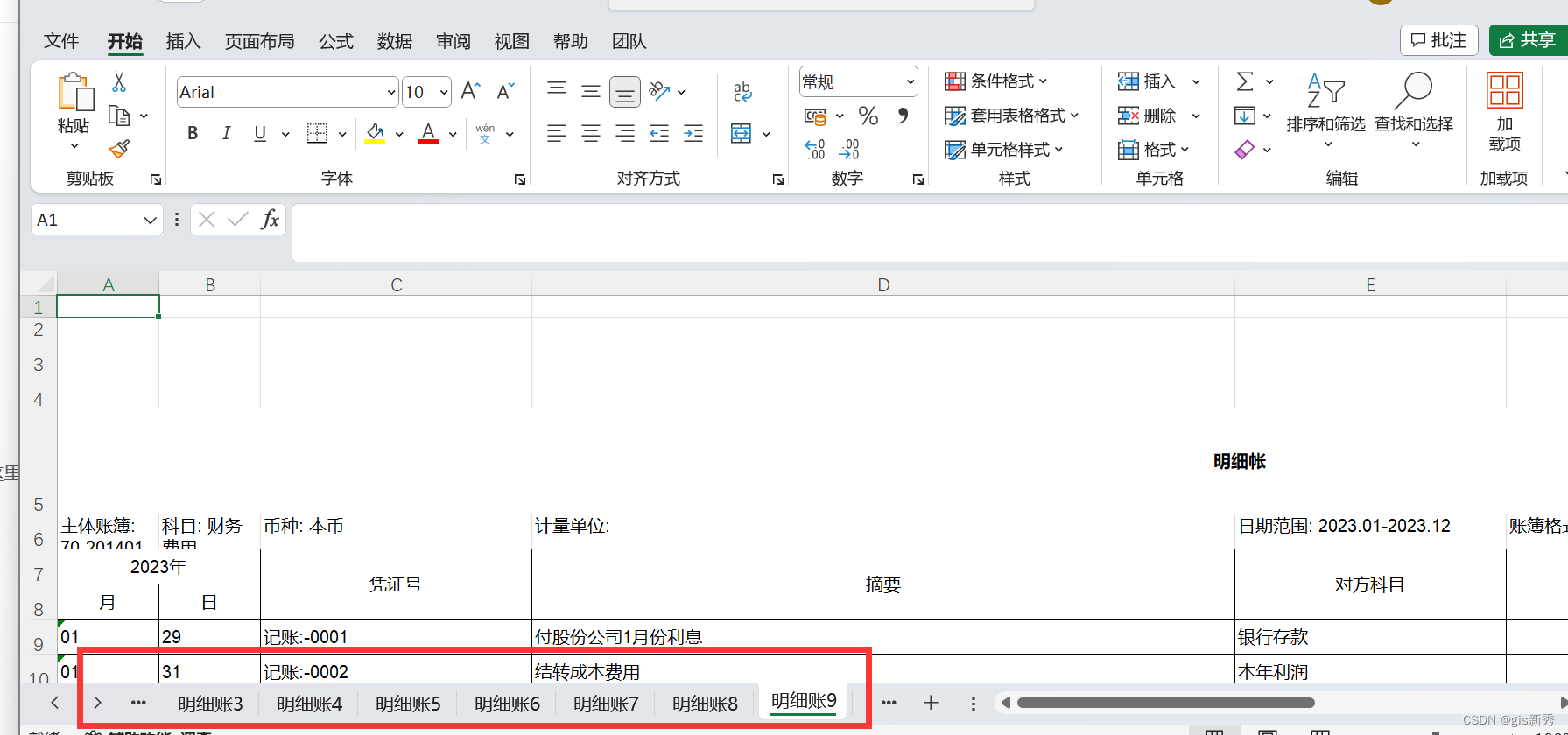Apply red font color
The height and width of the screenshot is (735, 1568).
pos(428,133)
